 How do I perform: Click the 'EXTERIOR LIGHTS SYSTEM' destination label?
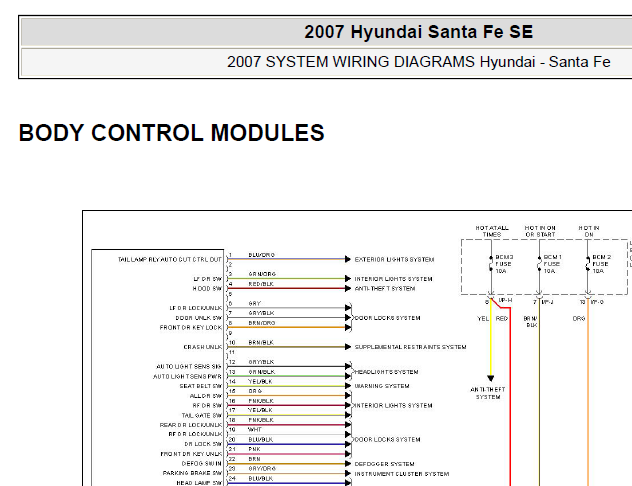tap(394, 260)
